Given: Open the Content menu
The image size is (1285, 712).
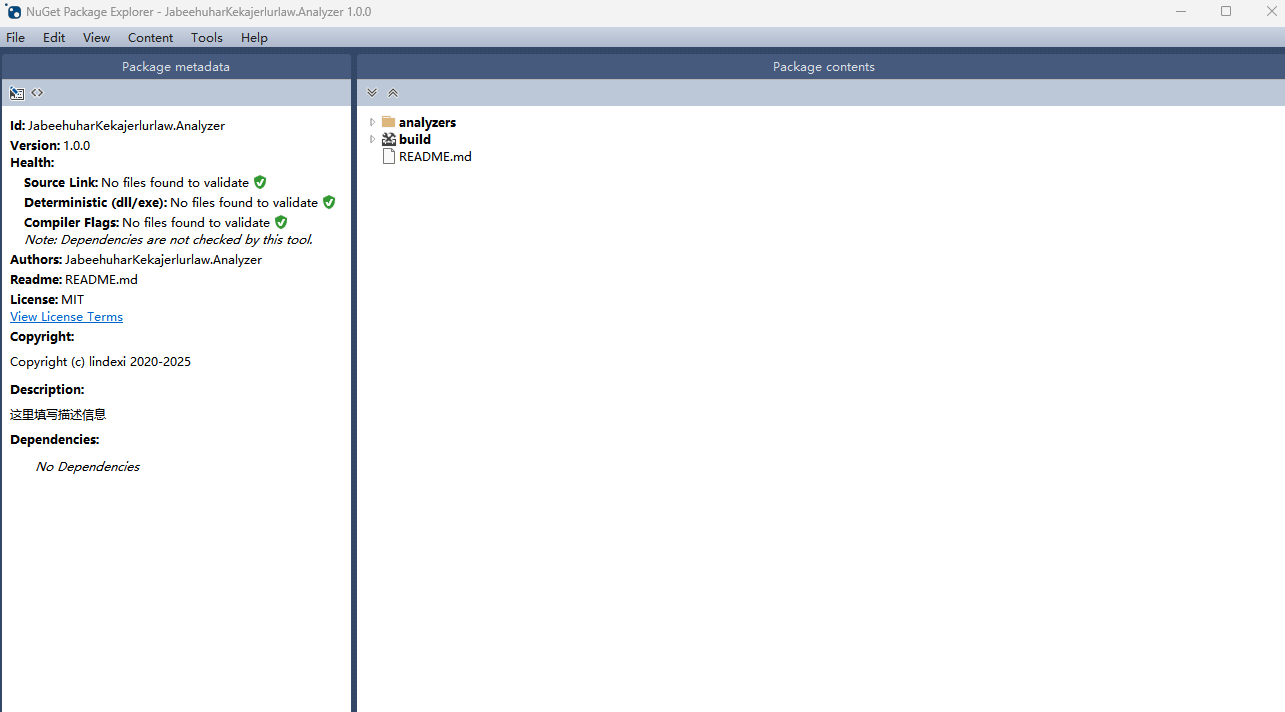Looking at the screenshot, I should coord(151,37).
